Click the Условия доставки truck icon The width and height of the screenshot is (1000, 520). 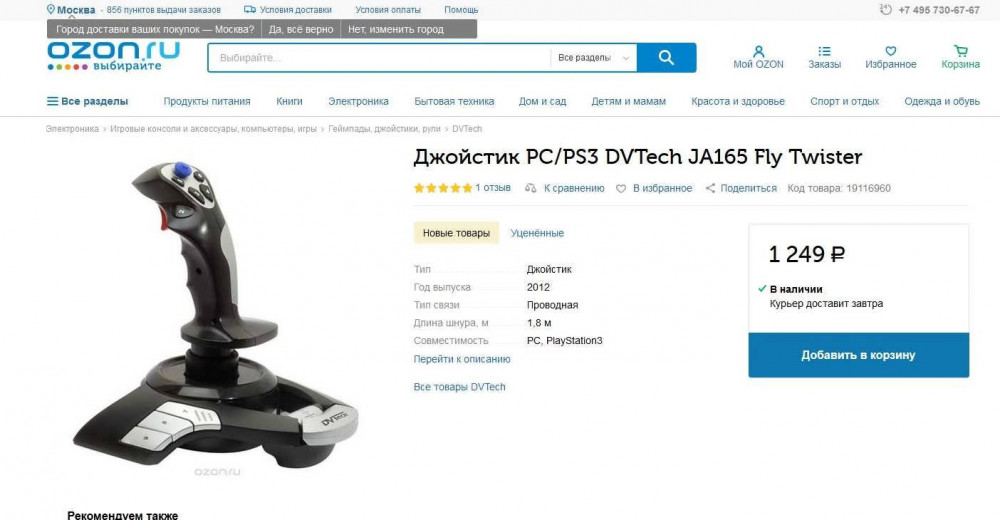point(250,10)
